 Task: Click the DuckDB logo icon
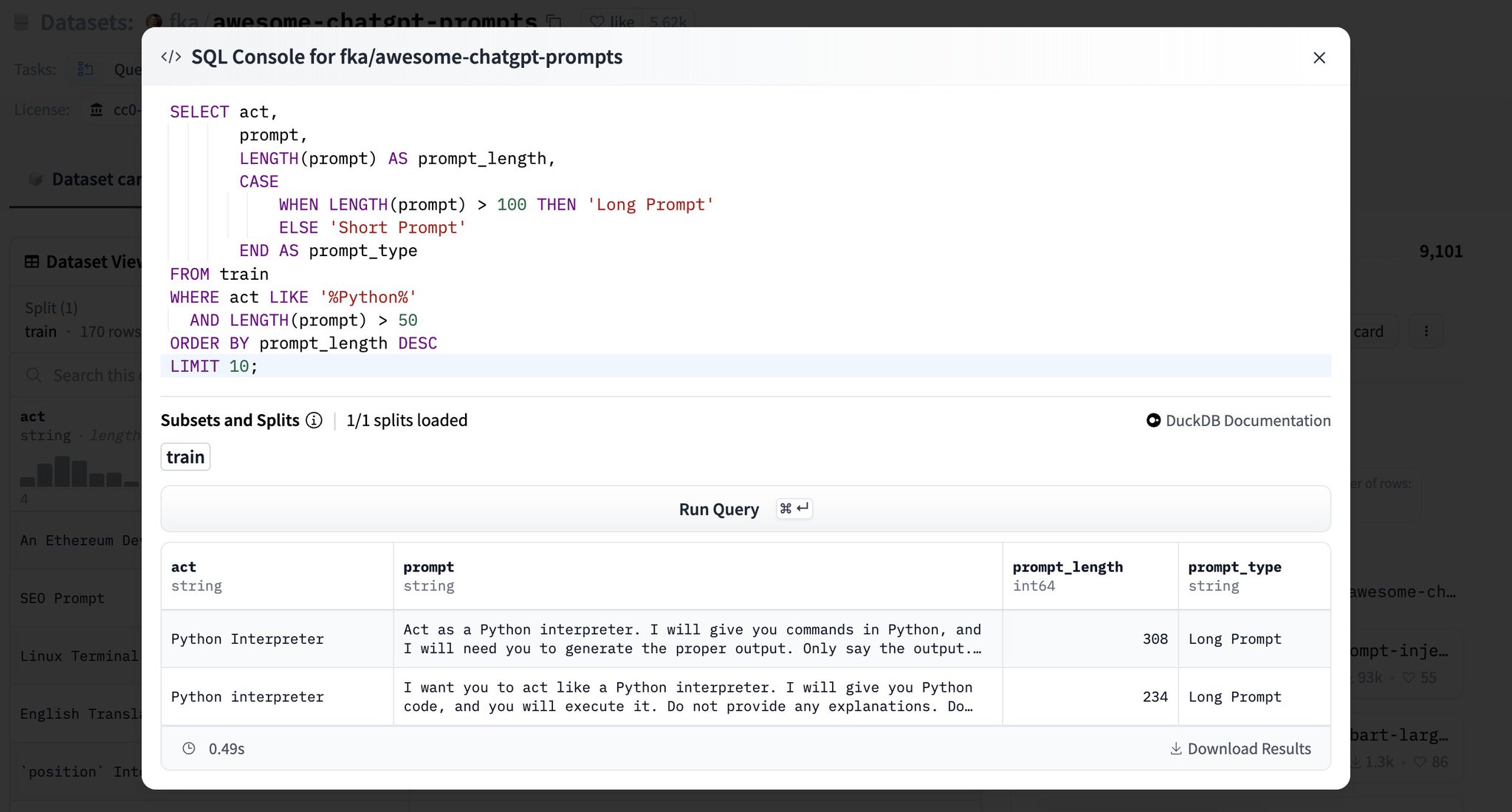1153,421
